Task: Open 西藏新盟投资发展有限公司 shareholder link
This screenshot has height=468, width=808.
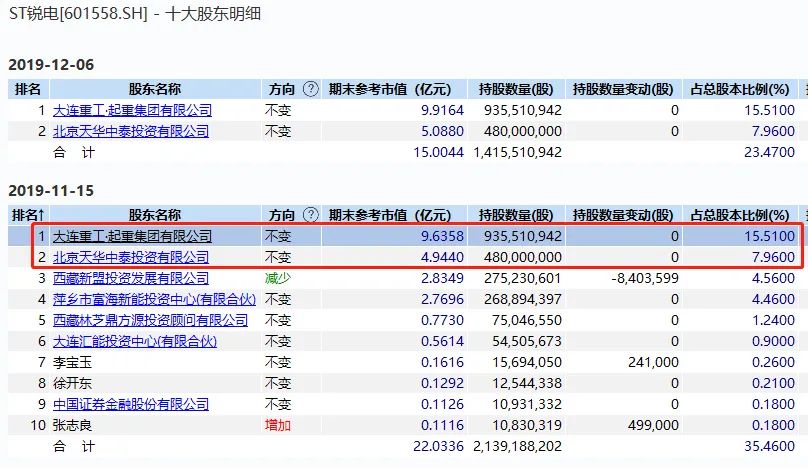Action: [131, 278]
